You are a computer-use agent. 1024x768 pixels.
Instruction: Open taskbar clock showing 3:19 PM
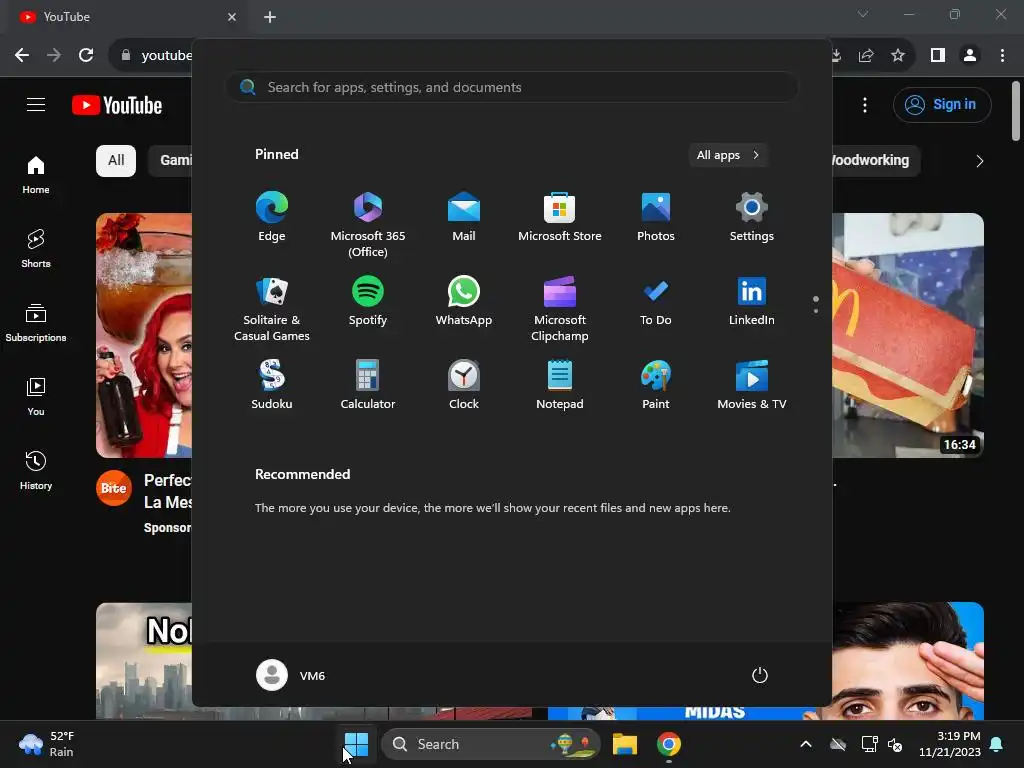pos(950,744)
